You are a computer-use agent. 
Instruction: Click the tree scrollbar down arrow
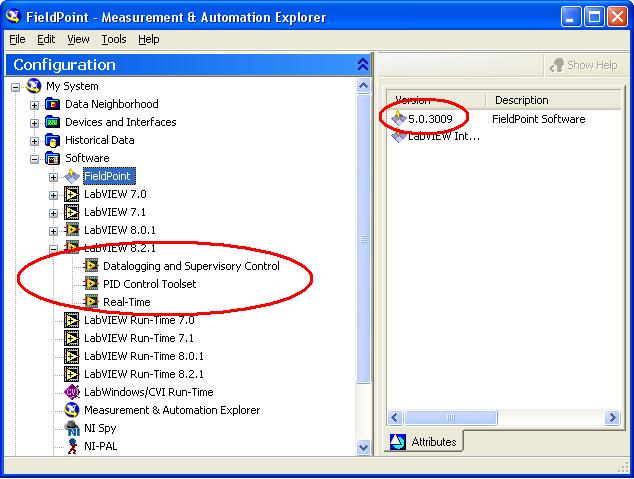click(363, 447)
